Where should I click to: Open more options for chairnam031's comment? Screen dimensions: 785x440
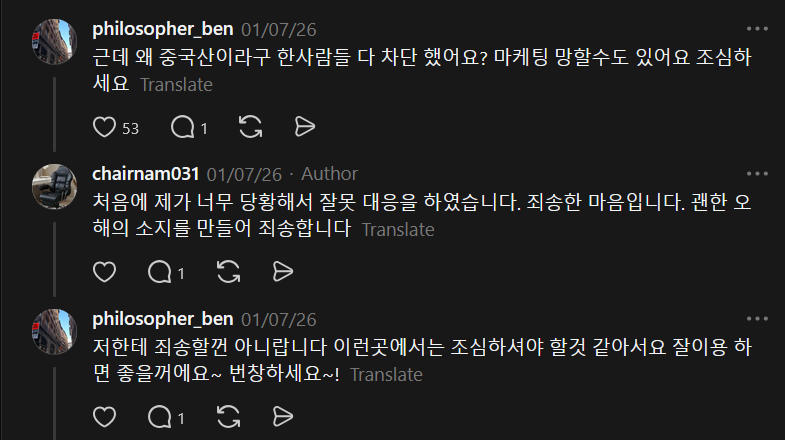pos(757,174)
